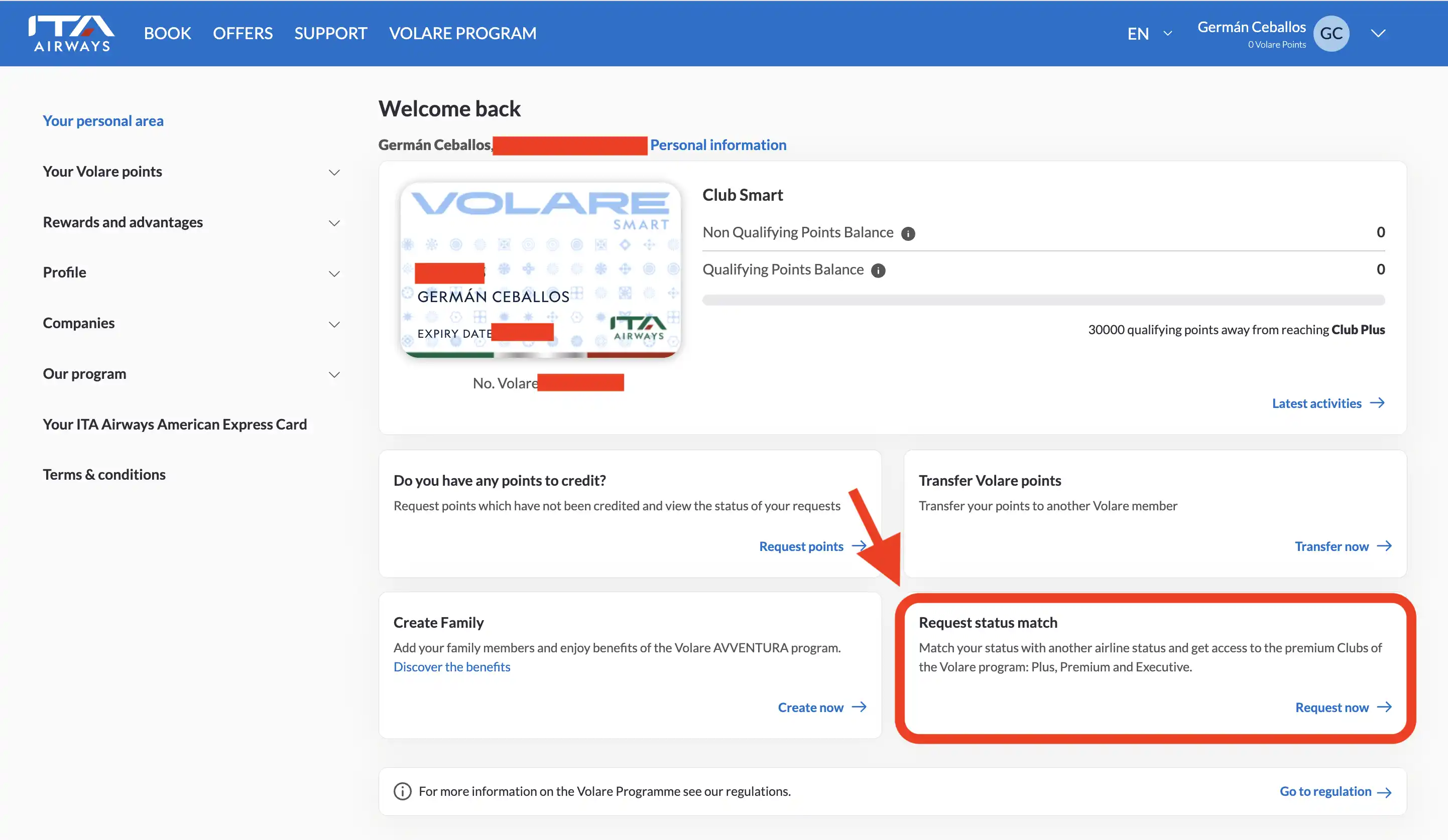Click the Welcome back heading
The height and width of the screenshot is (840, 1448).
point(449,108)
